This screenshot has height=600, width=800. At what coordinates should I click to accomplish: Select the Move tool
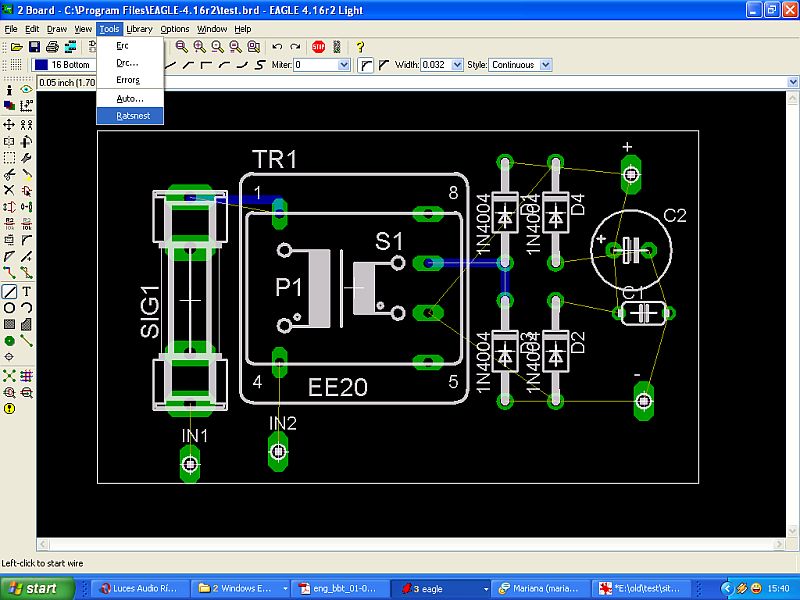(9, 124)
